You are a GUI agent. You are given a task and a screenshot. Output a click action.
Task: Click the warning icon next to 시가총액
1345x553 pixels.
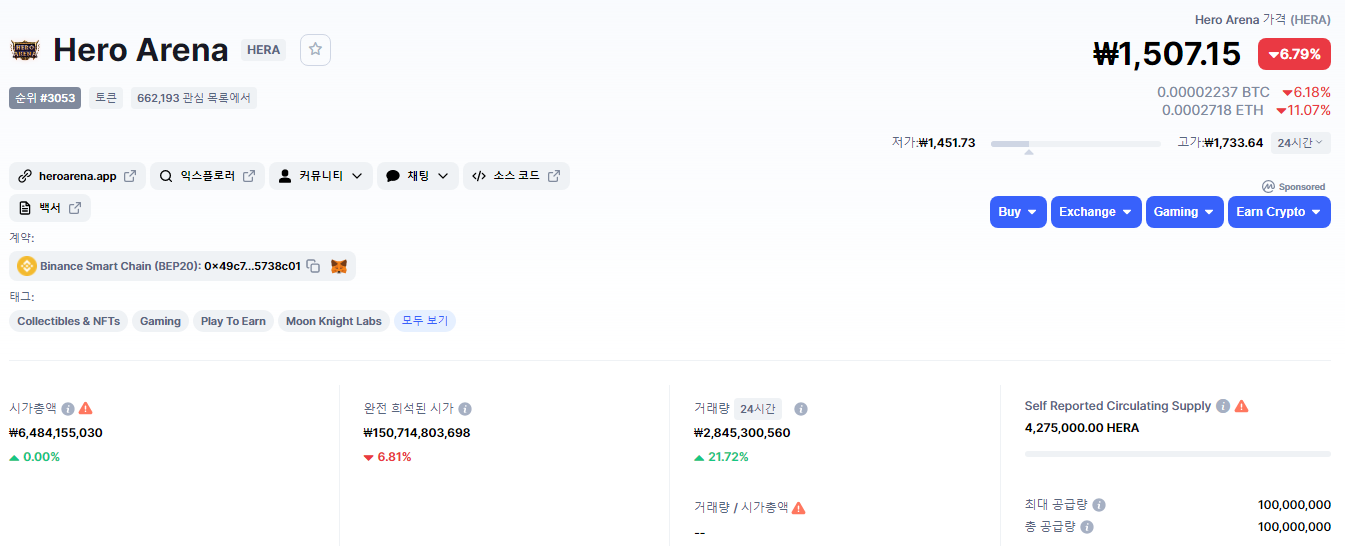(86, 408)
